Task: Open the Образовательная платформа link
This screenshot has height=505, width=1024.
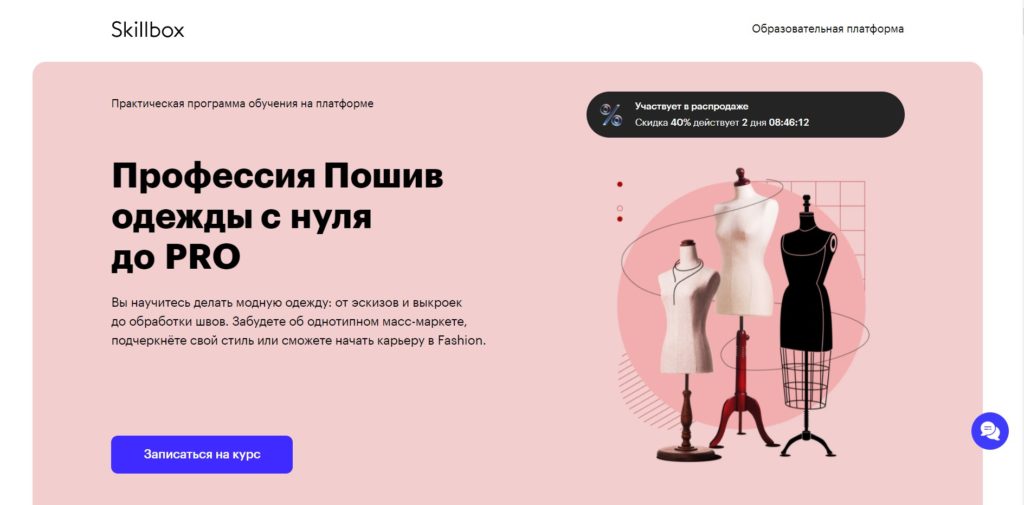Action: tap(827, 29)
